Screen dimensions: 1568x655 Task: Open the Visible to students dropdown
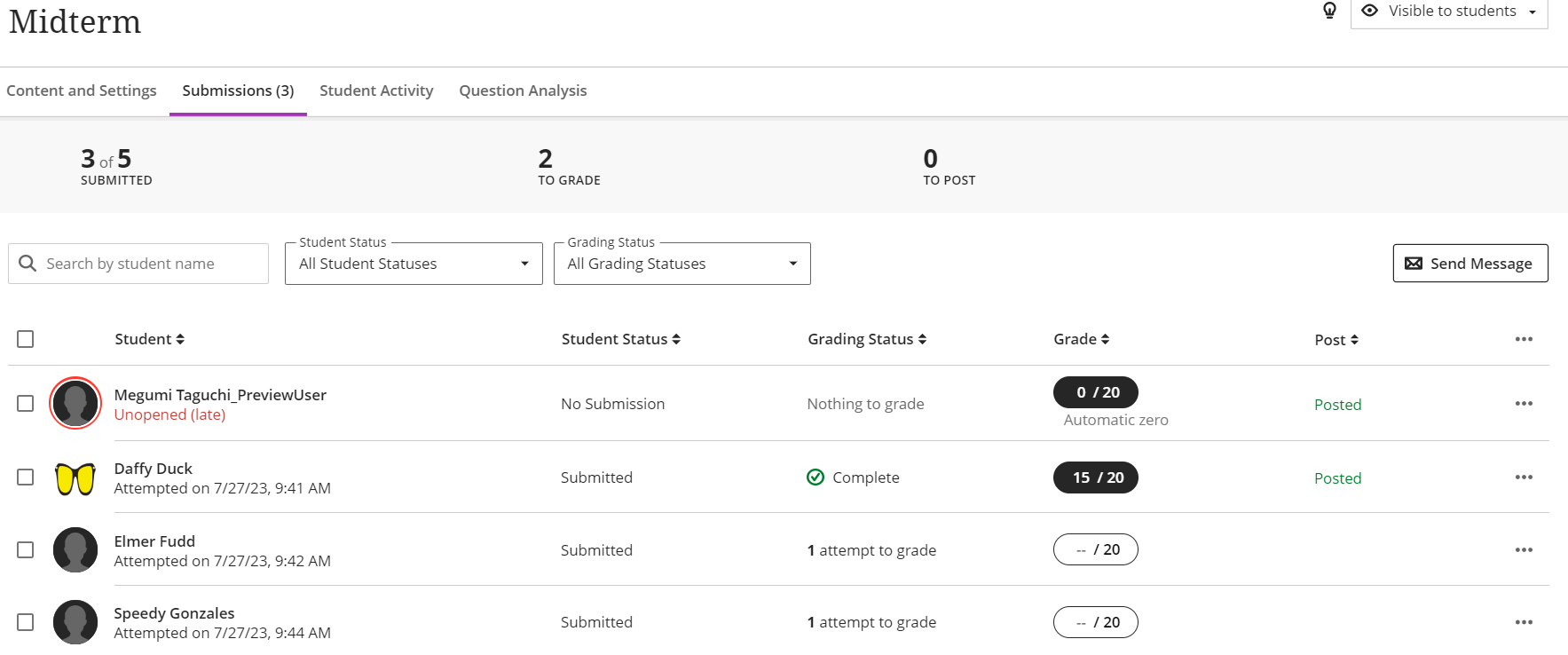(1449, 12)
